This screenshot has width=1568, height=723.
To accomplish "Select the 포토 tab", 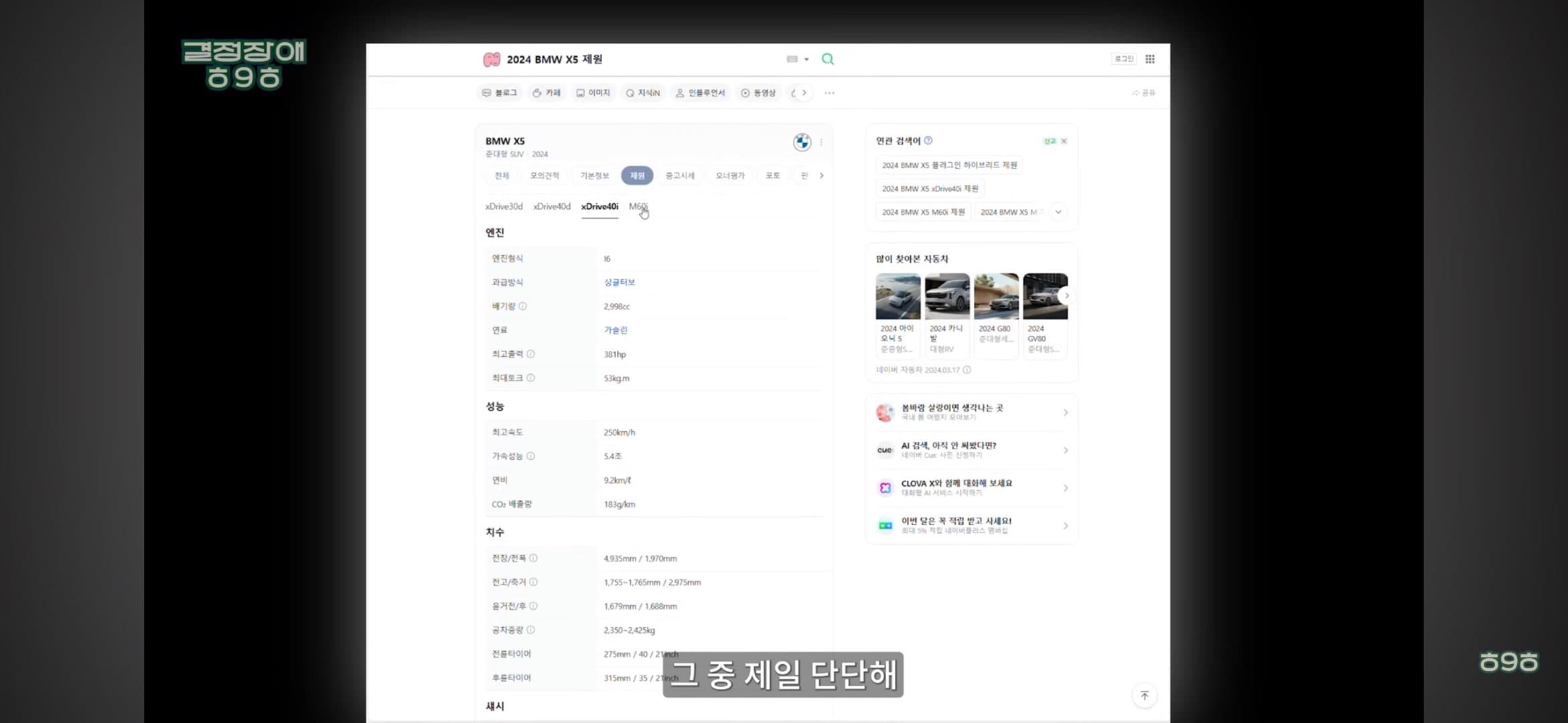I will pyautogui.click(x=773, y=175).
